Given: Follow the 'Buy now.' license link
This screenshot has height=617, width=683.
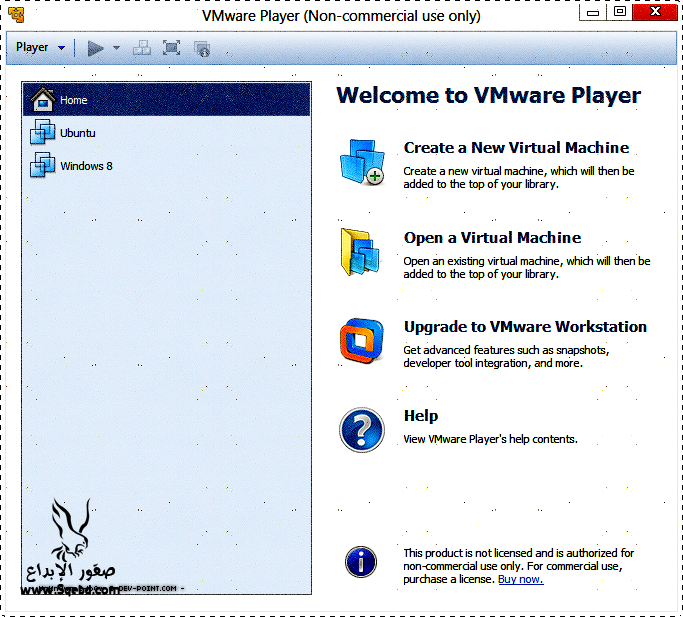Looking at the screenshot, I should [520, 580].
